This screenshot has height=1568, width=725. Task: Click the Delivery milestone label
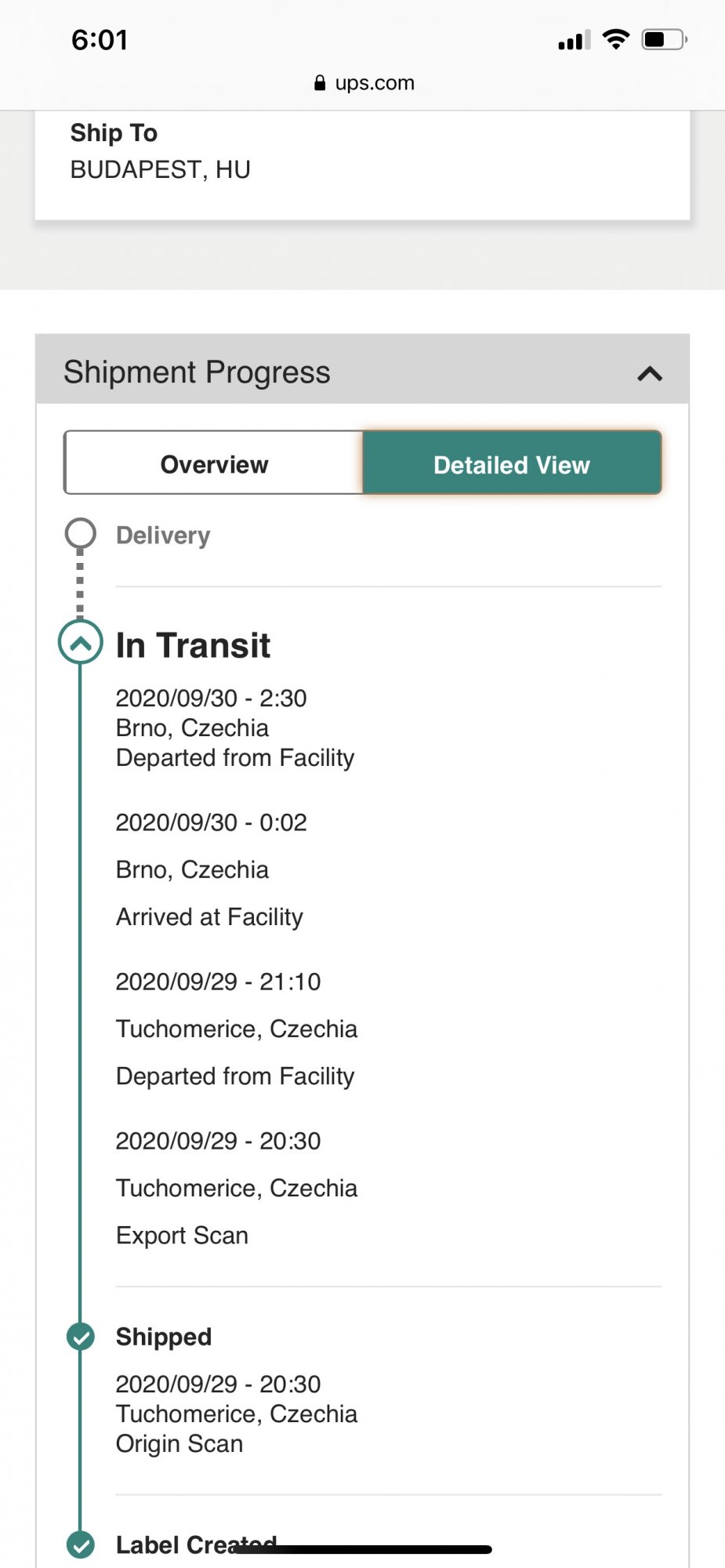tap(163, 535)
